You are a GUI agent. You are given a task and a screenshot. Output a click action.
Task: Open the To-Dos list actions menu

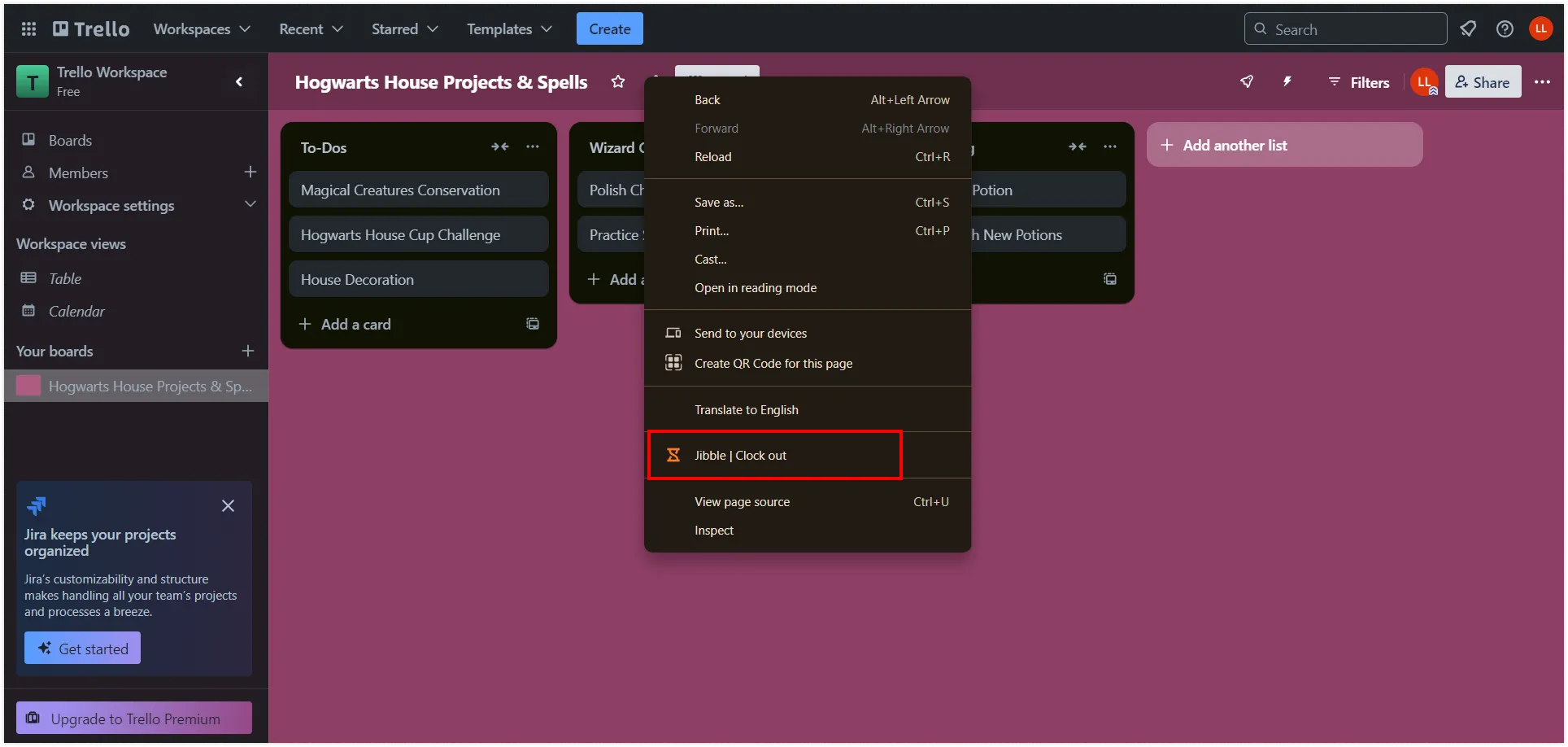click(533, 146)
